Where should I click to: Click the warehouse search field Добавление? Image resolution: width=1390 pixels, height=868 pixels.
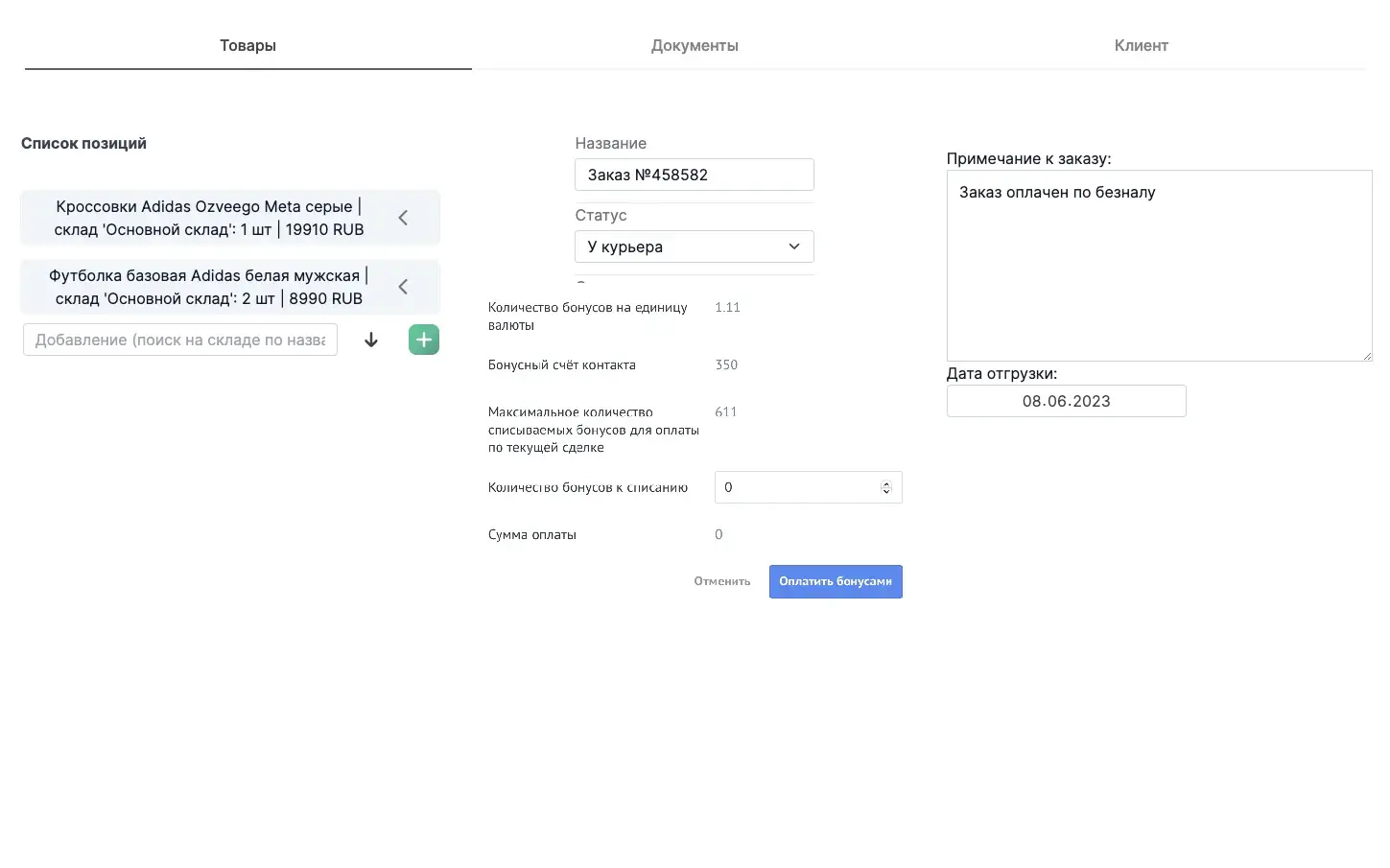point(180,340)
